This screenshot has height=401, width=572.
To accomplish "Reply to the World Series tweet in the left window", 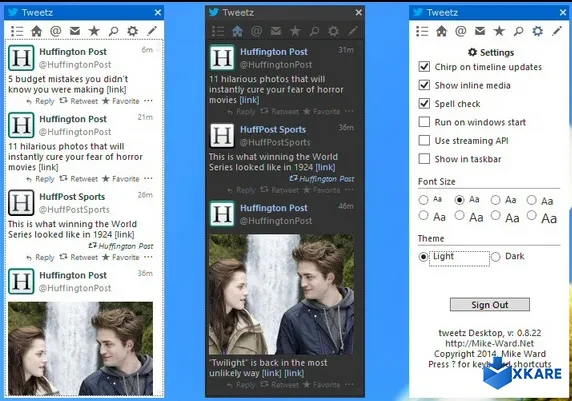I will coord(40,258).
